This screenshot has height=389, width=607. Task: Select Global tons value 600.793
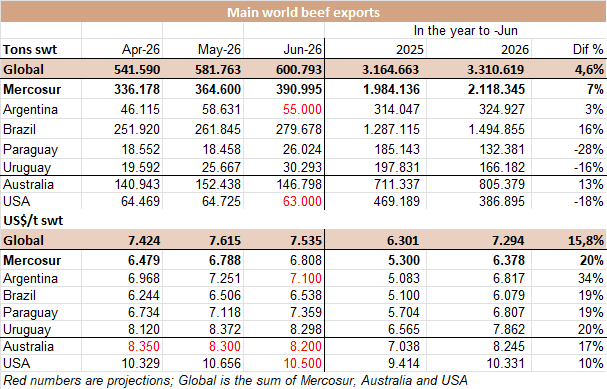coord(299,70)
